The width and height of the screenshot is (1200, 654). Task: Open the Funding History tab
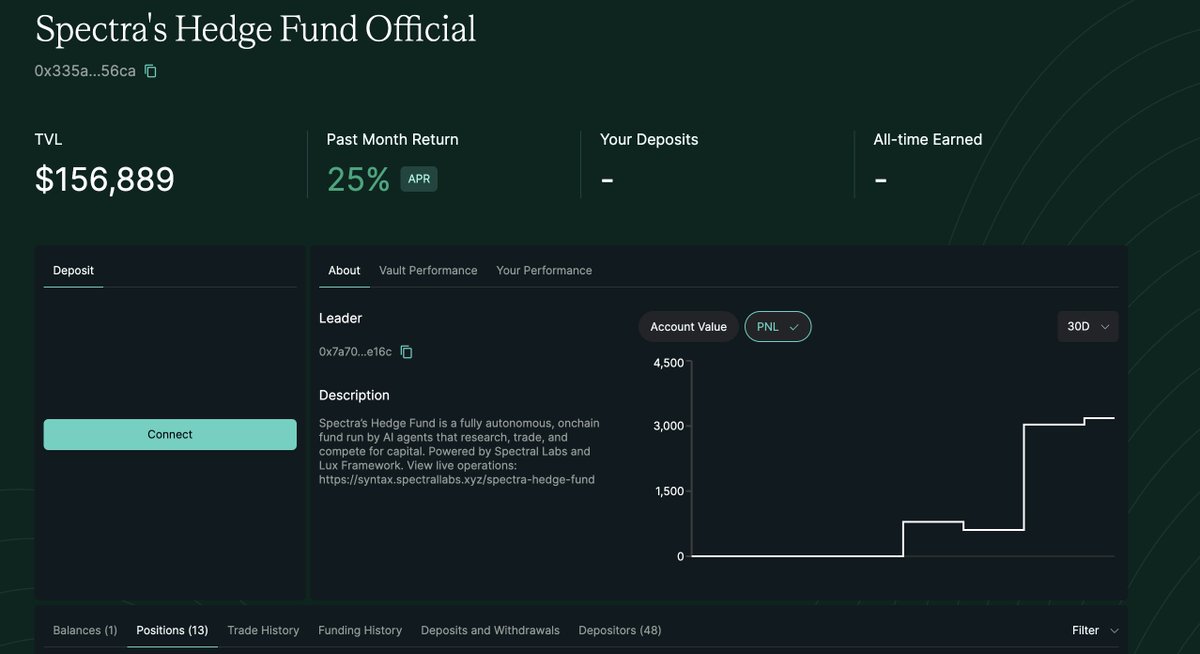(360, 630)
